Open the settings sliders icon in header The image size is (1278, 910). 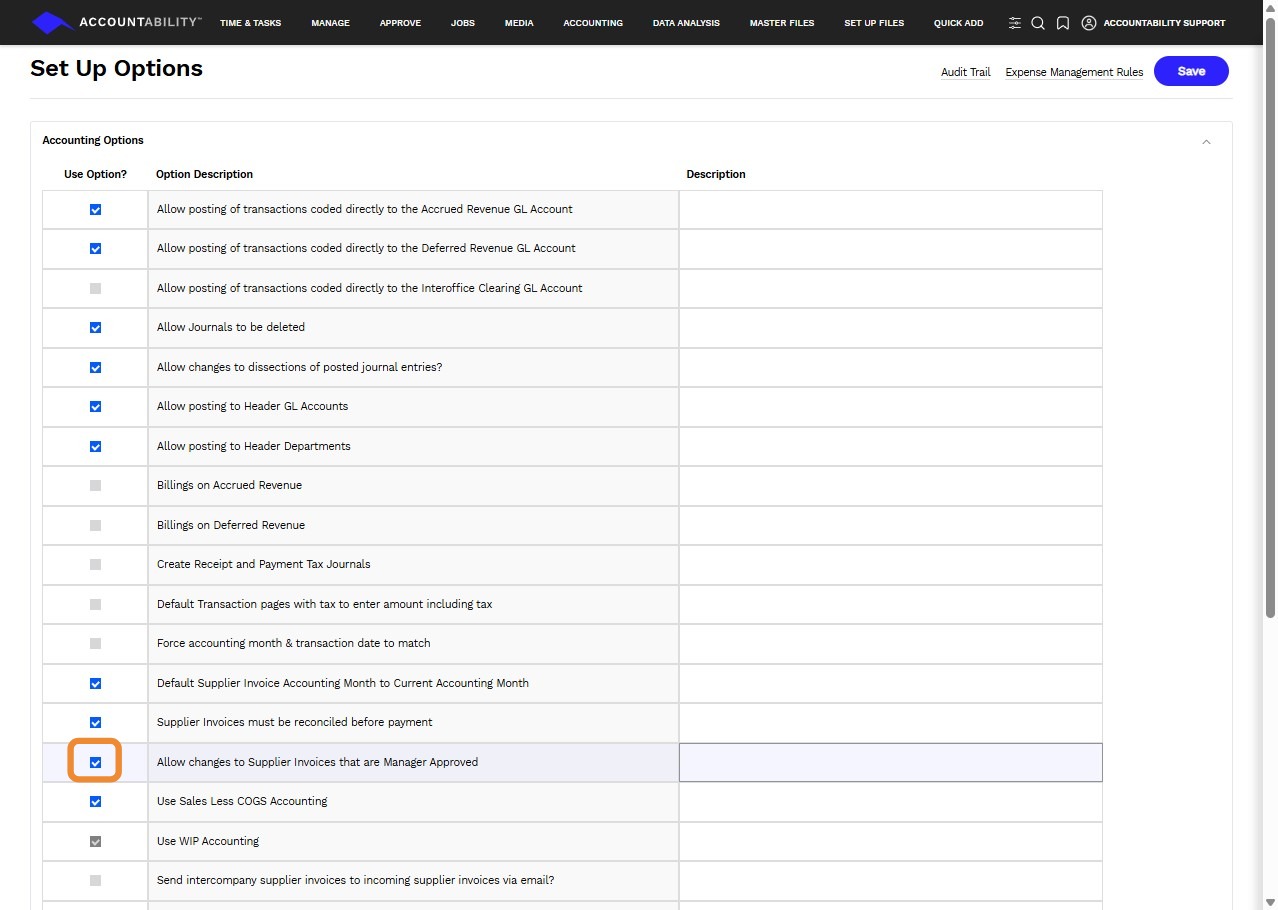(1014, 23)
